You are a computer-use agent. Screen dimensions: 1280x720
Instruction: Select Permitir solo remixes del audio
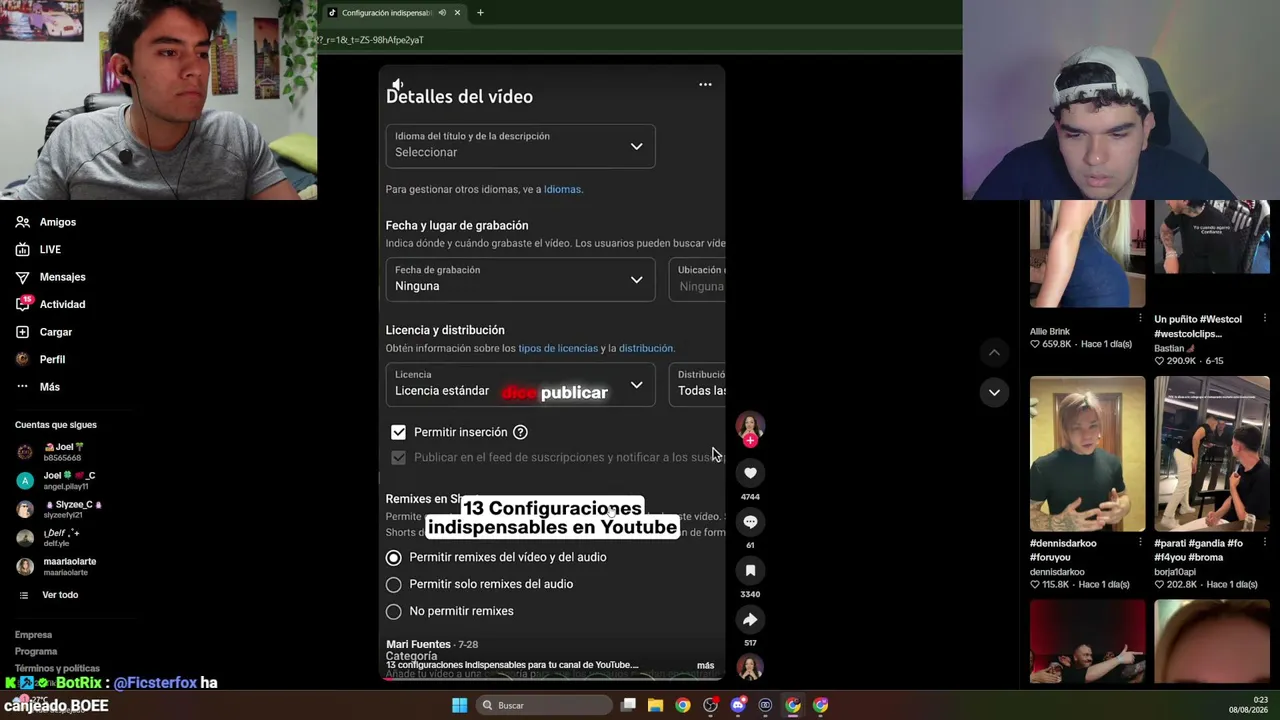pyautogui.click(x=393, y=584)
